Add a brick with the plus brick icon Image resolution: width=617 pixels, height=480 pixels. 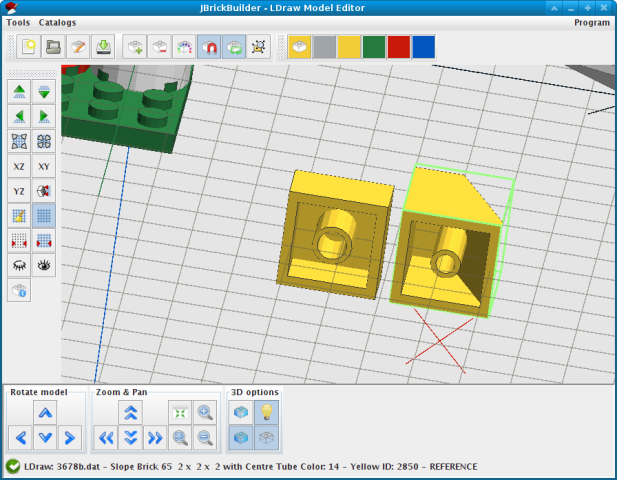point(135,47)
